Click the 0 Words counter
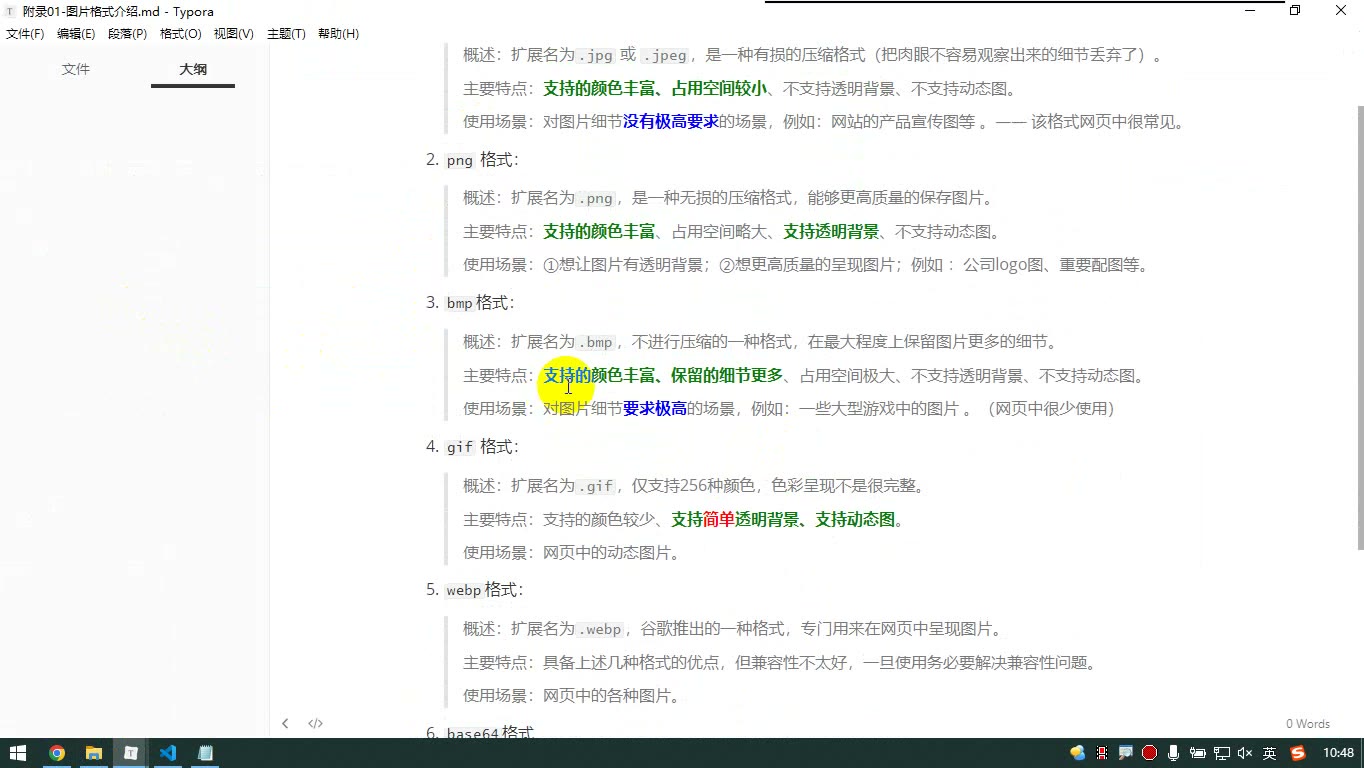 tap(1308, 724)
